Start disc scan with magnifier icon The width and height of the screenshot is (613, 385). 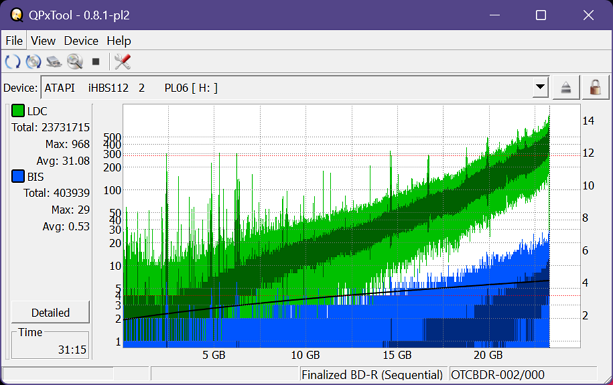pyautogui.click(x=75, y=62)
